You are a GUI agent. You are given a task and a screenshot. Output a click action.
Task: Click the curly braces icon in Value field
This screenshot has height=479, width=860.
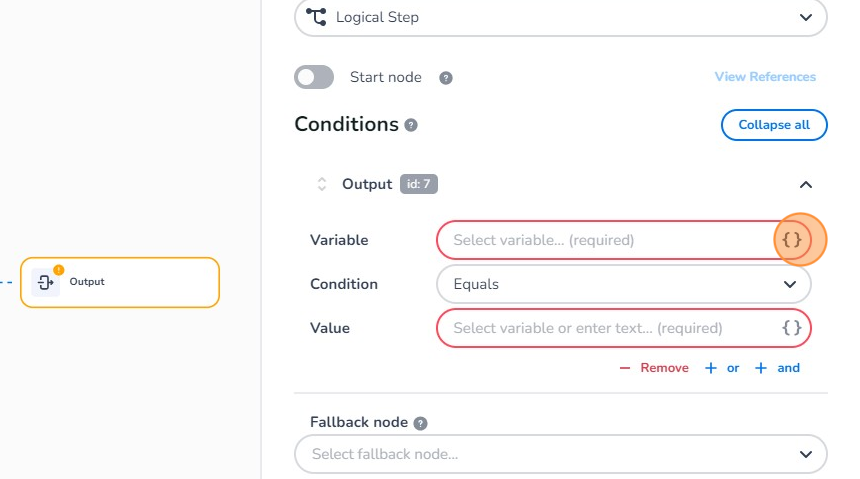click(792, 328)
